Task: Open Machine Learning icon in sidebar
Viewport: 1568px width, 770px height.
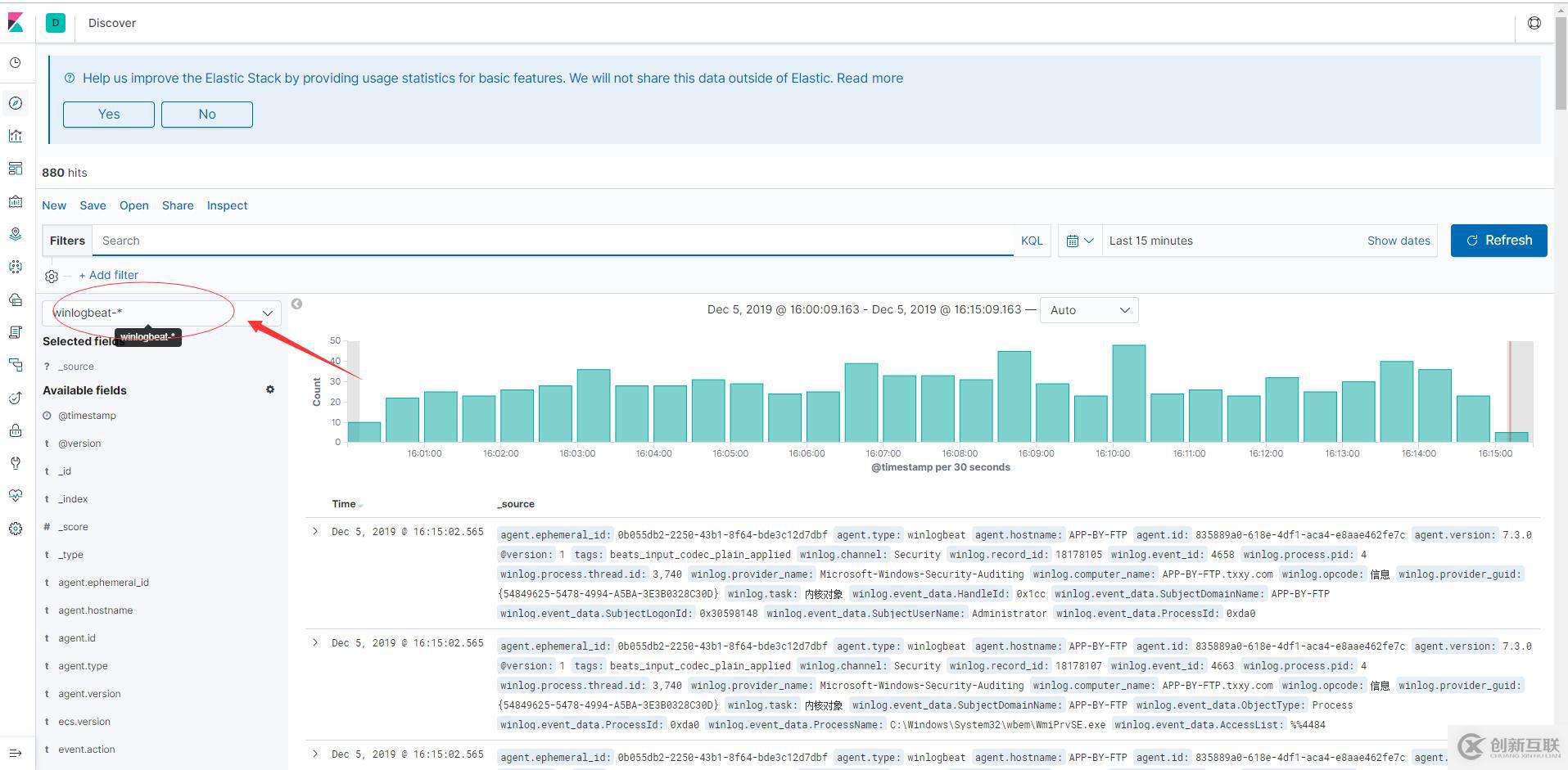Action: [x=16, y=267]
